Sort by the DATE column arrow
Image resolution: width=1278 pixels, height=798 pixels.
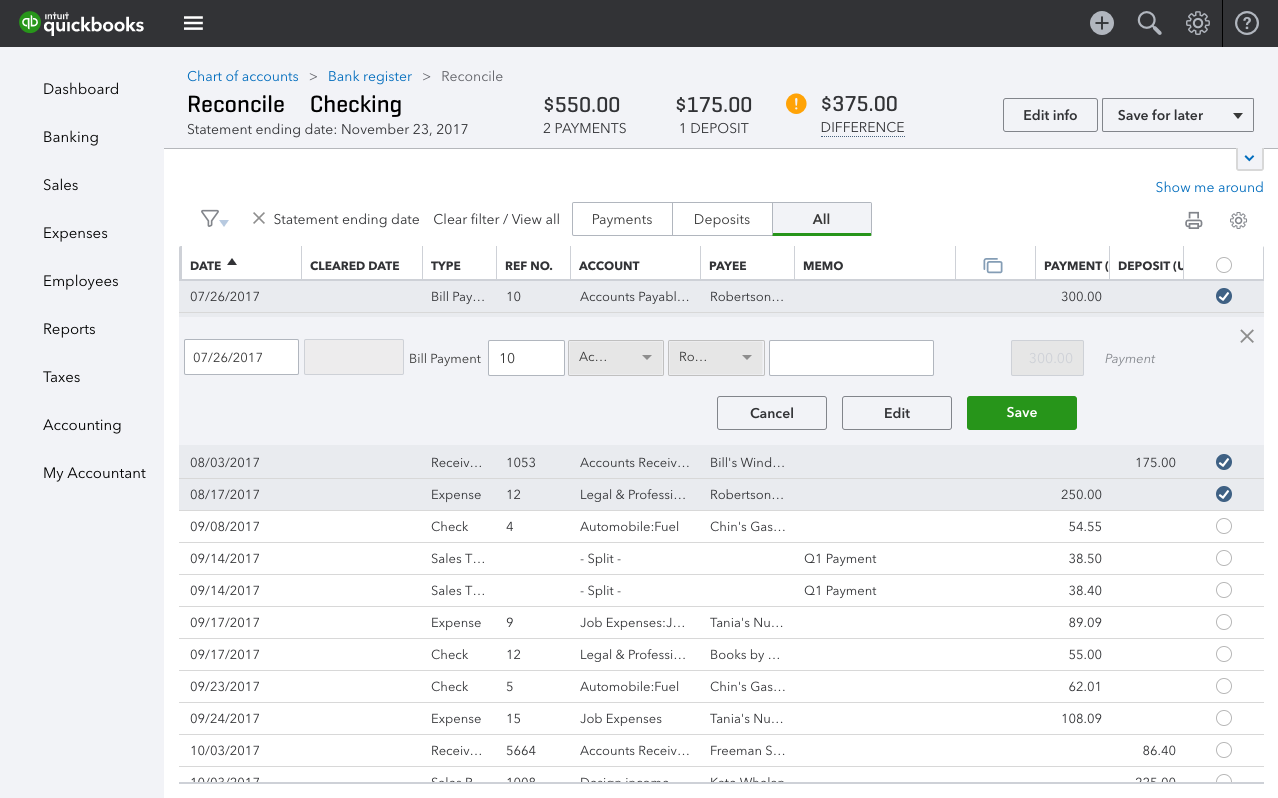[232, 262]
